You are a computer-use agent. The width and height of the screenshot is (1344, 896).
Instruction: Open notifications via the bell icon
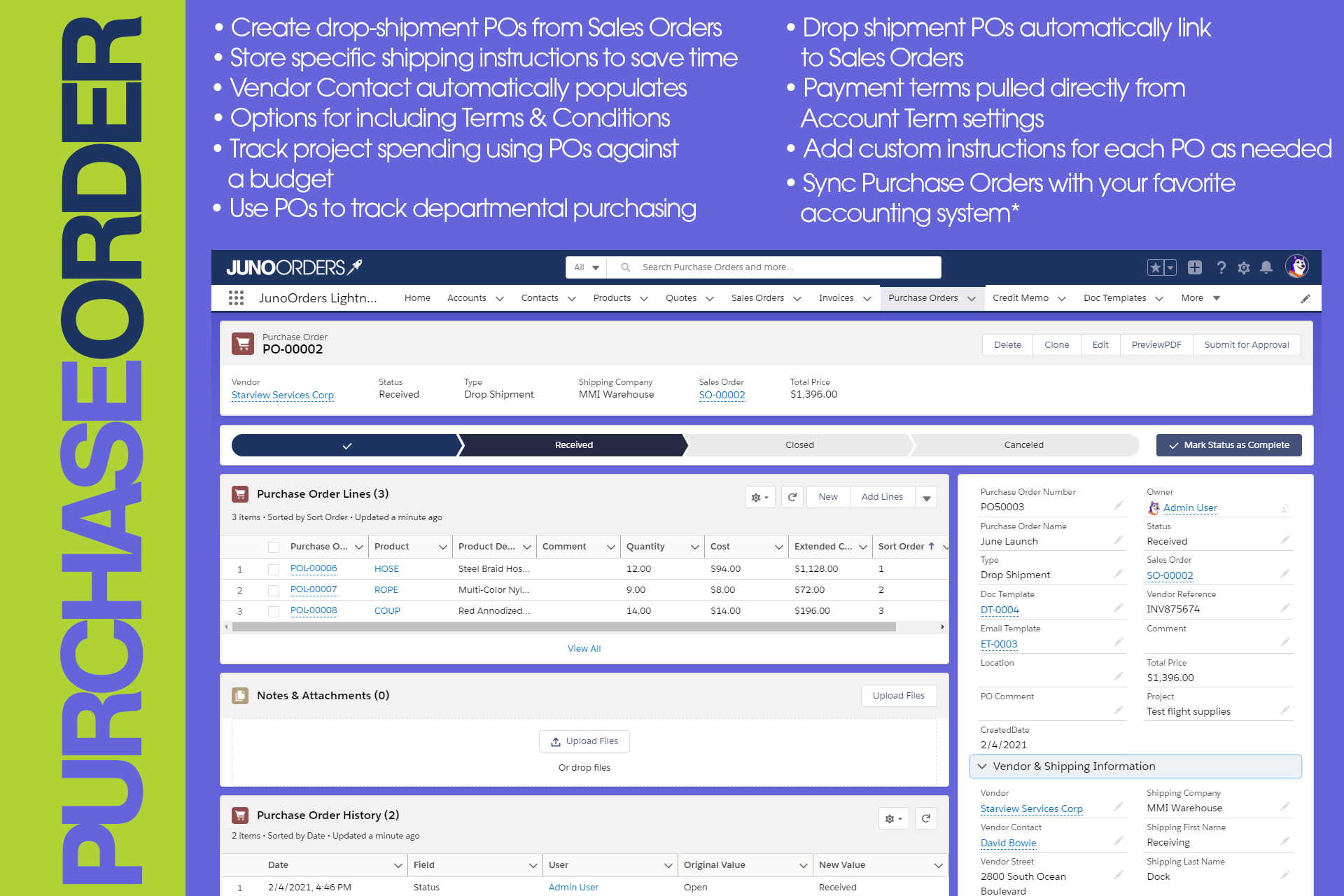(1266, 267)
